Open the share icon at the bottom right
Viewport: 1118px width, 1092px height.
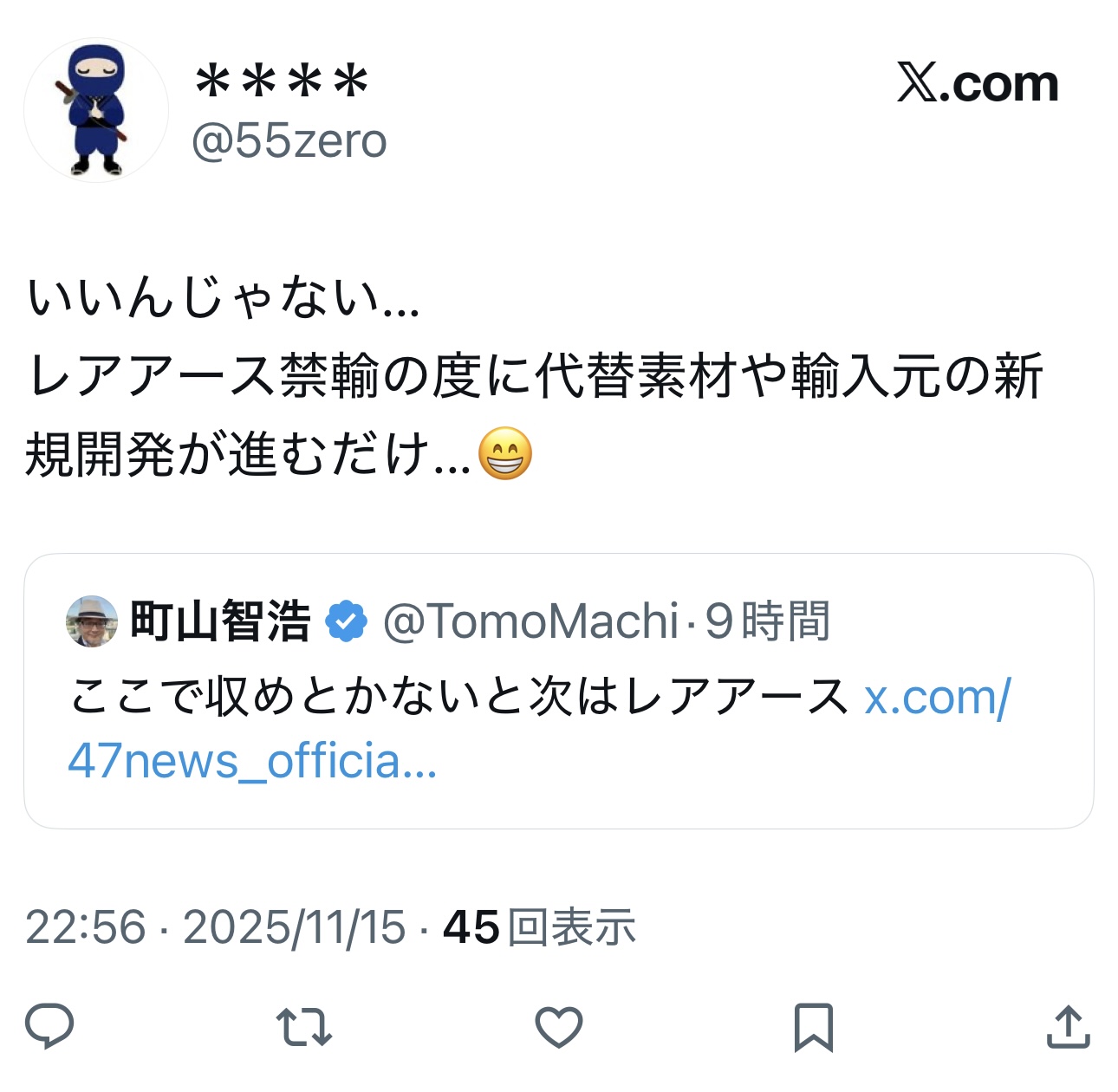tap(1068, 1027)
